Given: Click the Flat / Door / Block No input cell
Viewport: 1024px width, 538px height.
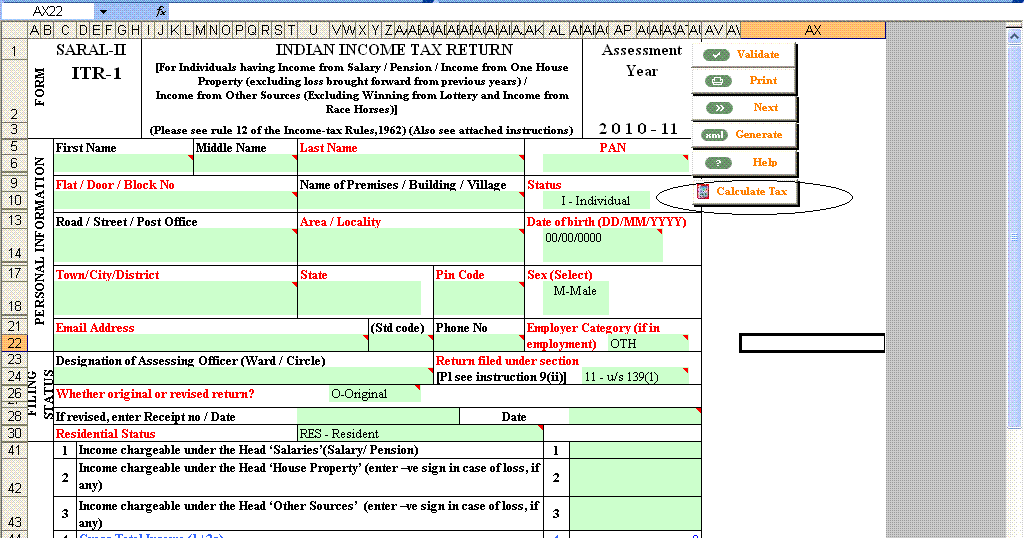Looking at the screenshot, I should point(175,200).
